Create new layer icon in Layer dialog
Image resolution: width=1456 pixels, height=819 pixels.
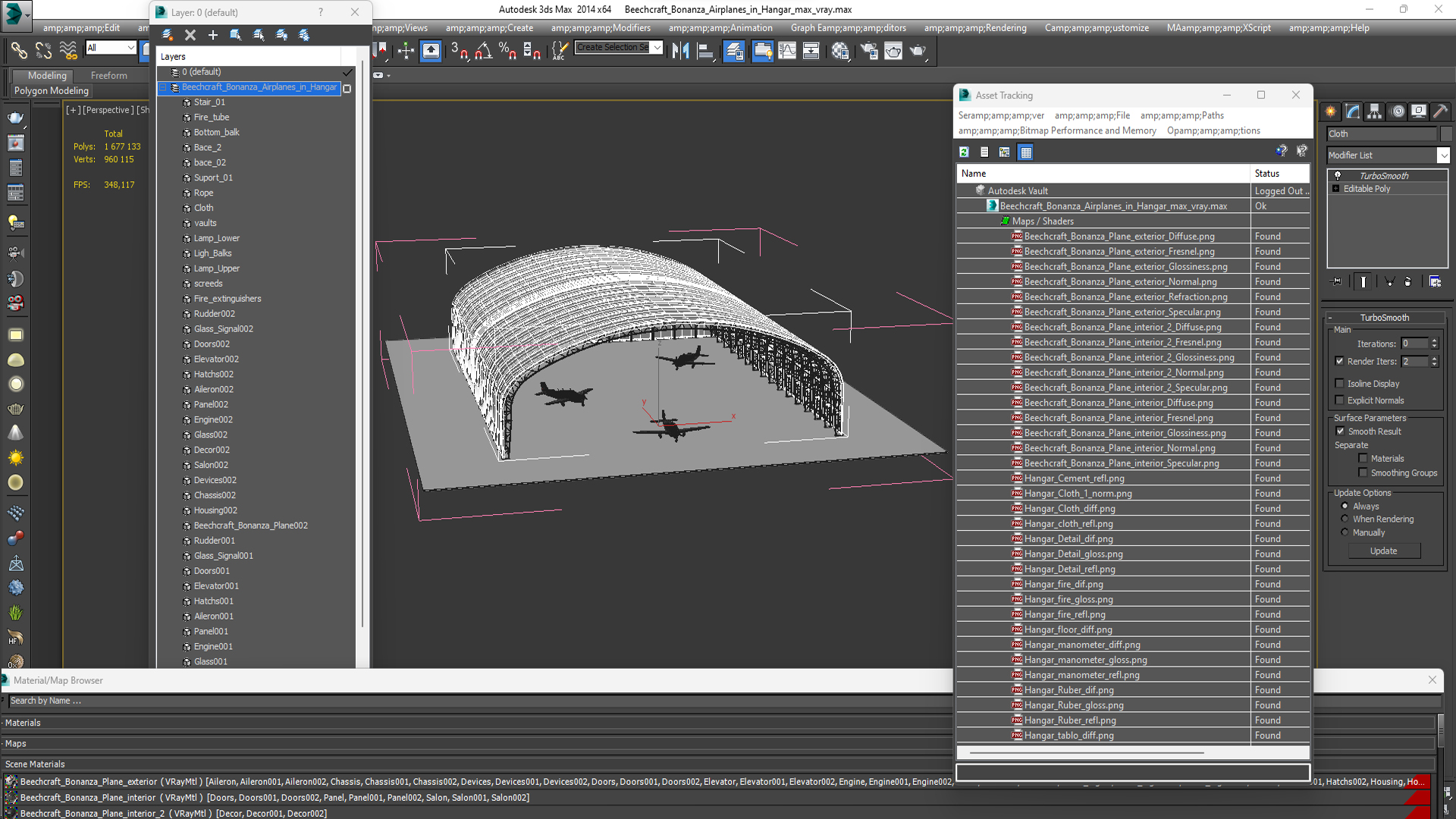coord(168,35)
